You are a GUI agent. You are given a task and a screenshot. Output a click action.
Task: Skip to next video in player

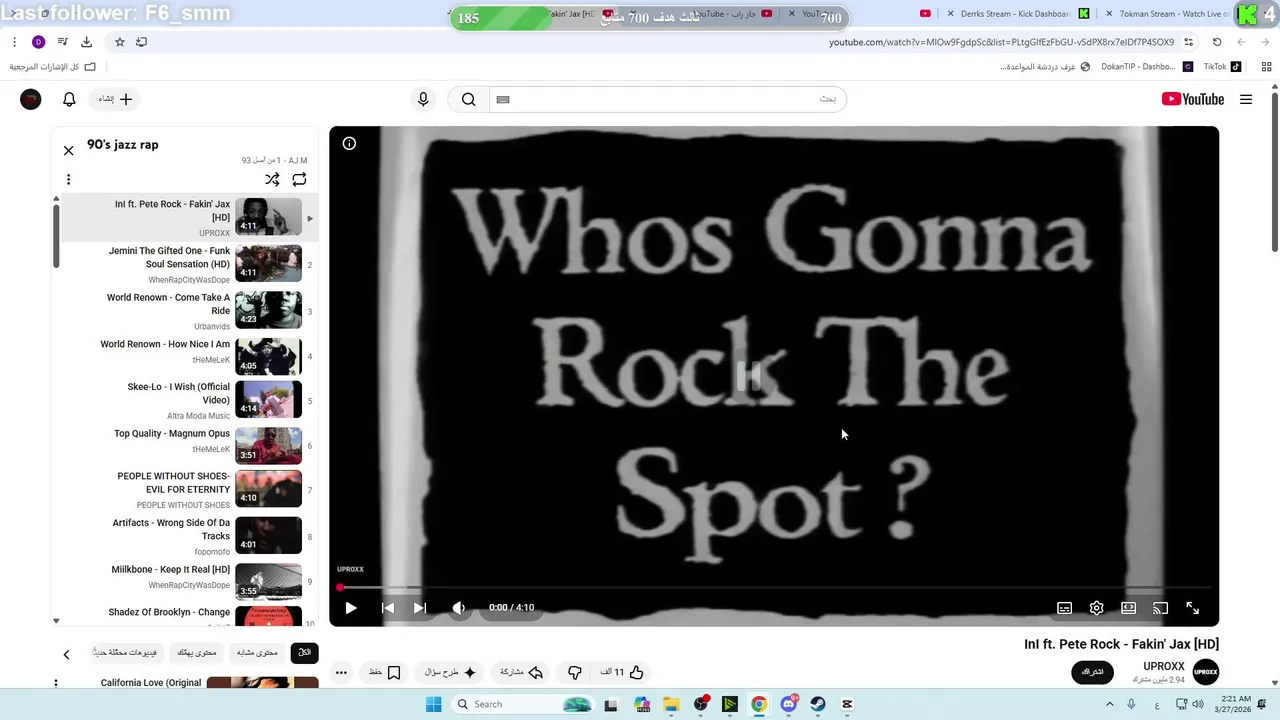pos(420,608)
